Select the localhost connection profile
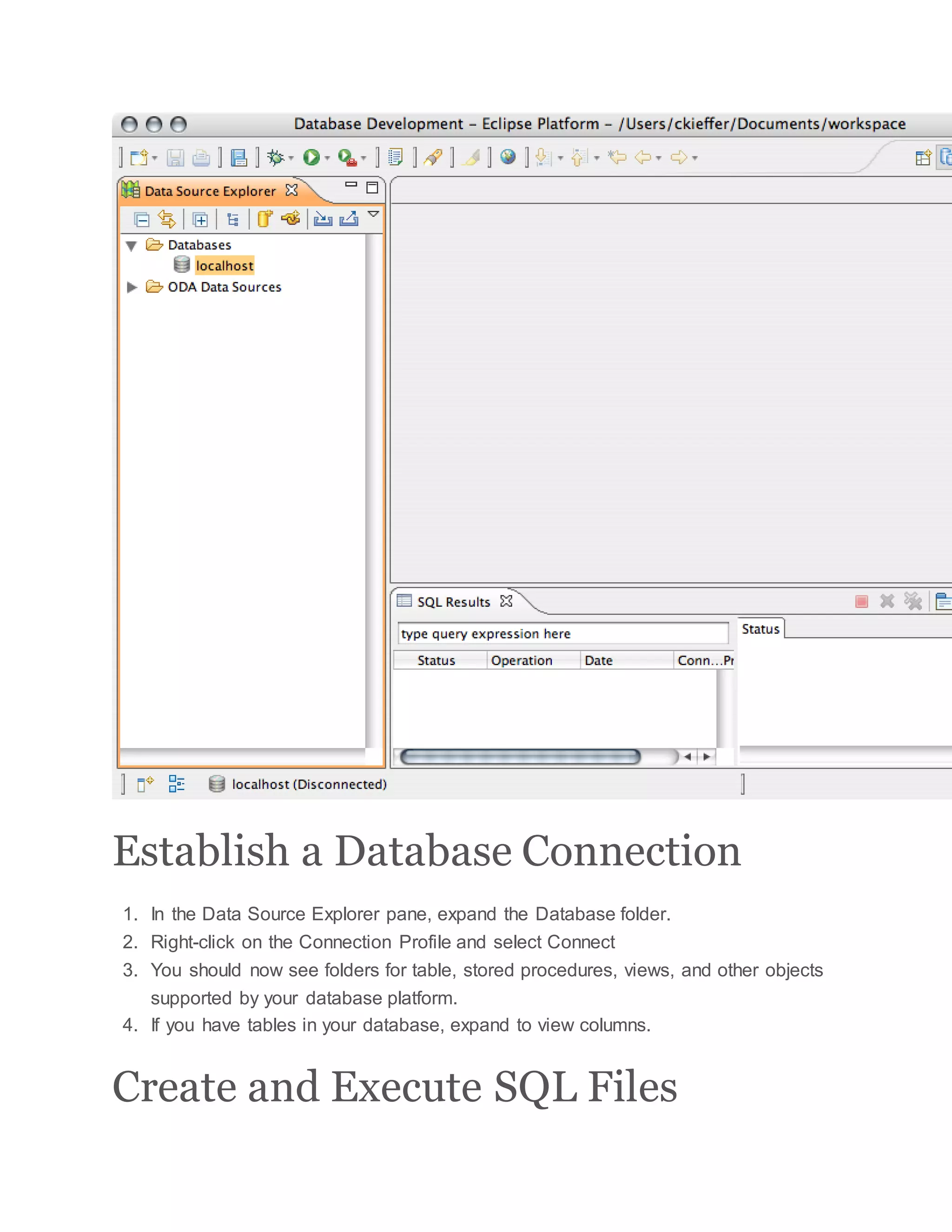Image resolution: width=952 pixels, height=1232 pixels. 225,265
